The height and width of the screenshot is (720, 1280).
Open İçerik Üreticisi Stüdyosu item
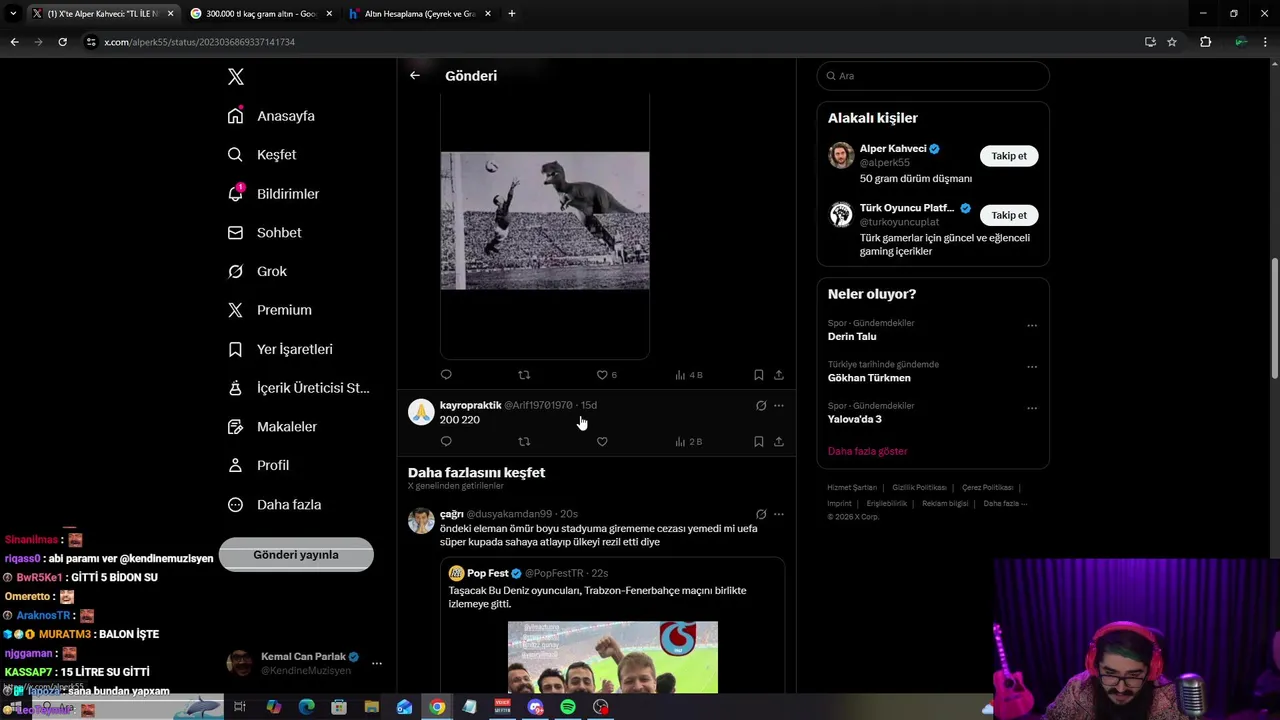(x=299, y=388)
